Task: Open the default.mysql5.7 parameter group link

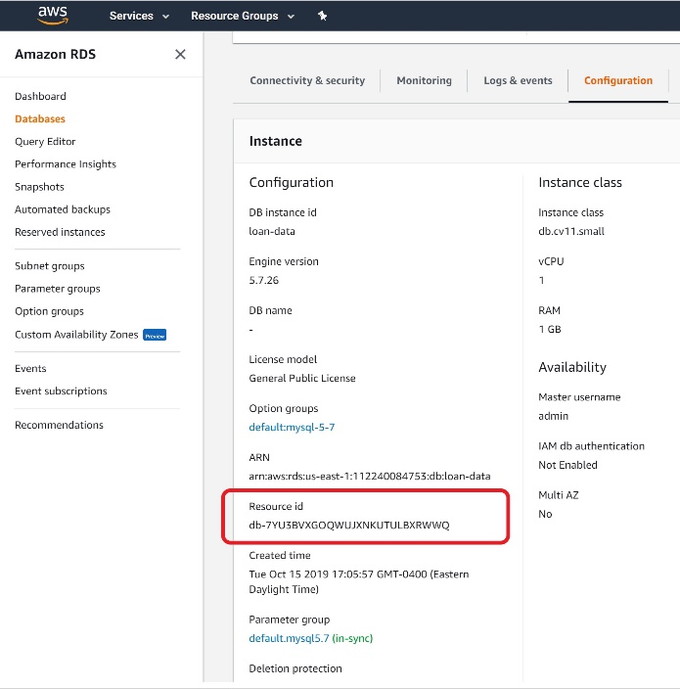Action: point(289,638)
